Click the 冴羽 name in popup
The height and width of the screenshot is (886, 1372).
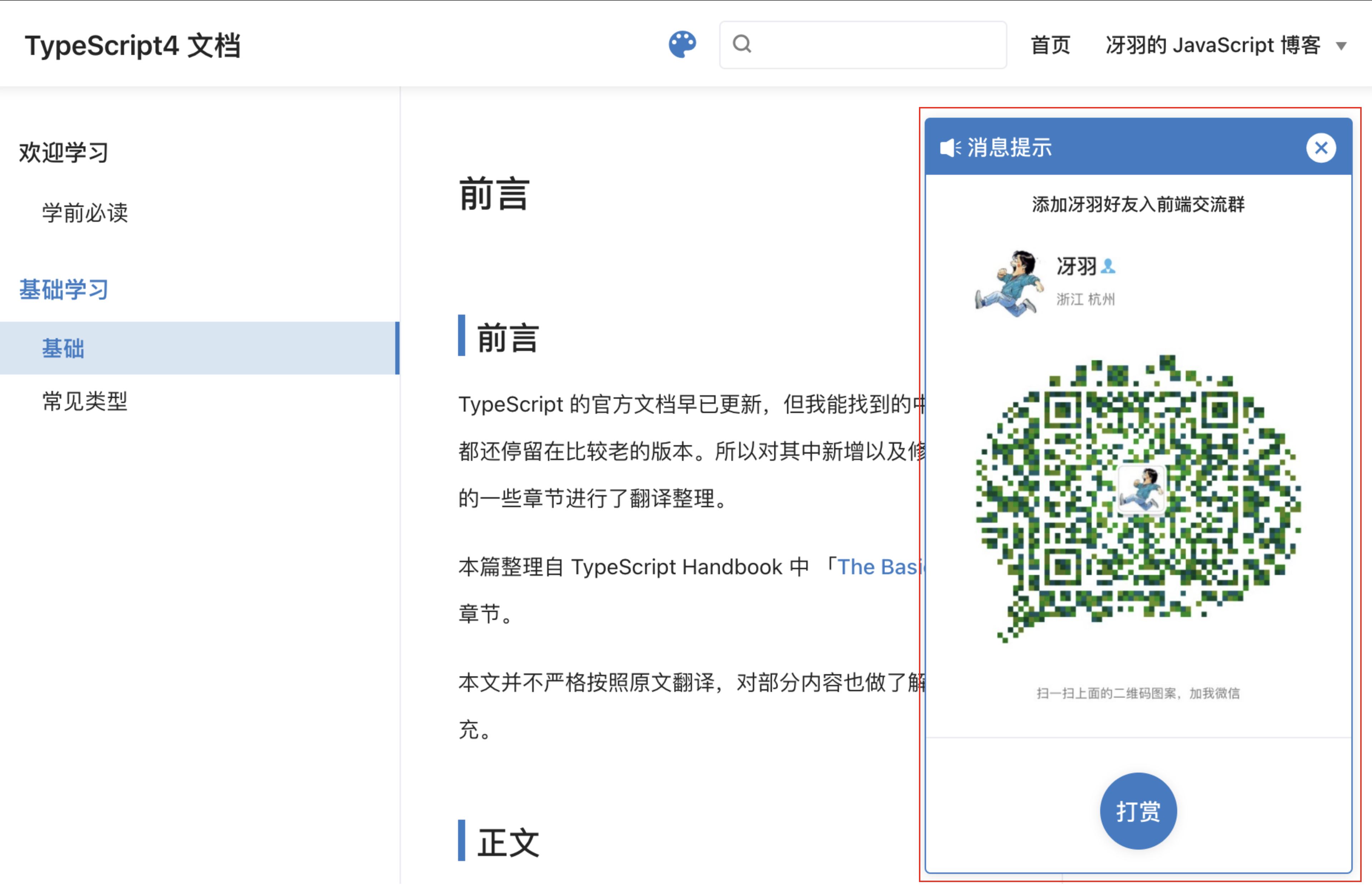tap(1076, 266)
